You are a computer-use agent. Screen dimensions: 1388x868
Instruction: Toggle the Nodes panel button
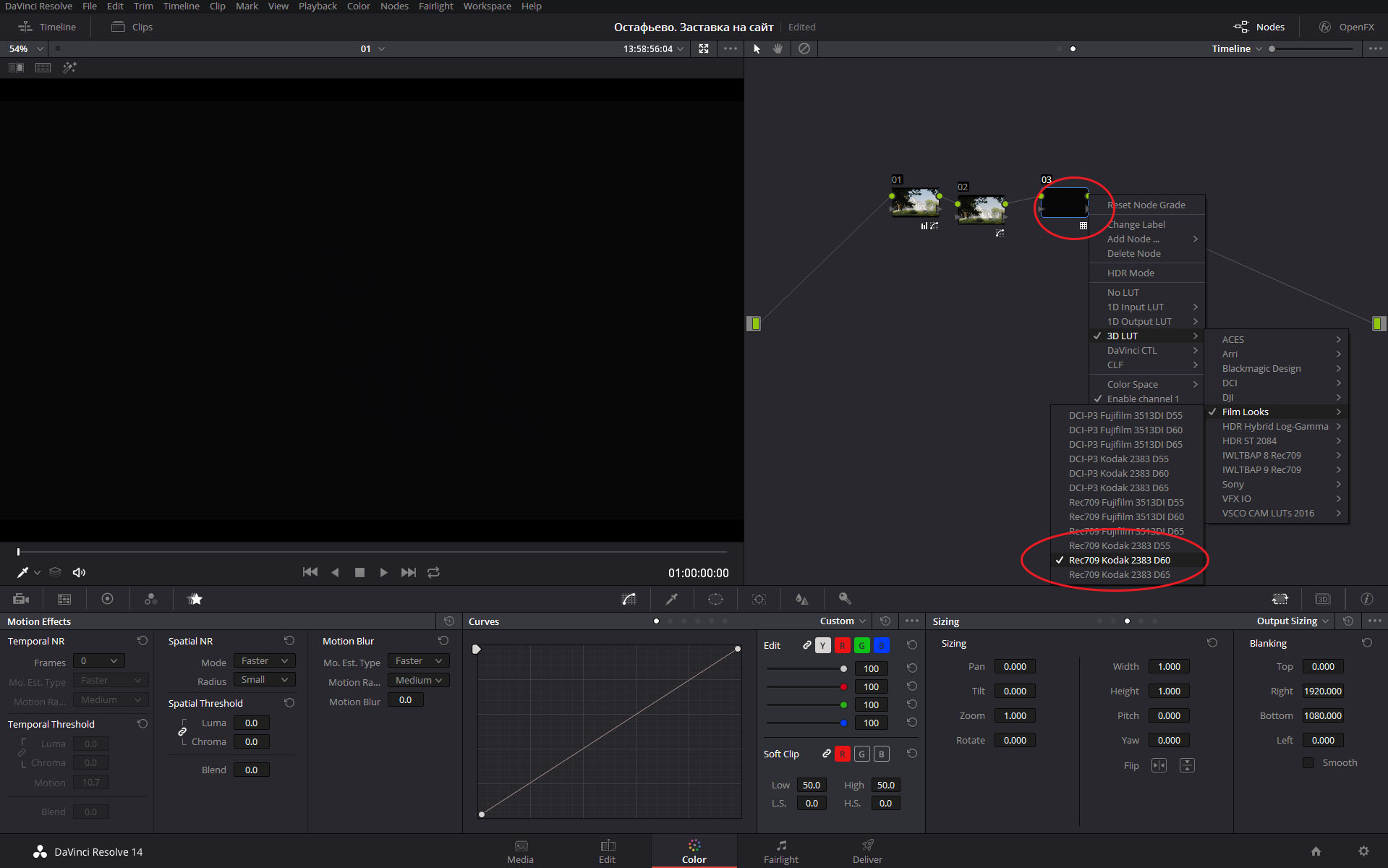tap(1259, 27)
